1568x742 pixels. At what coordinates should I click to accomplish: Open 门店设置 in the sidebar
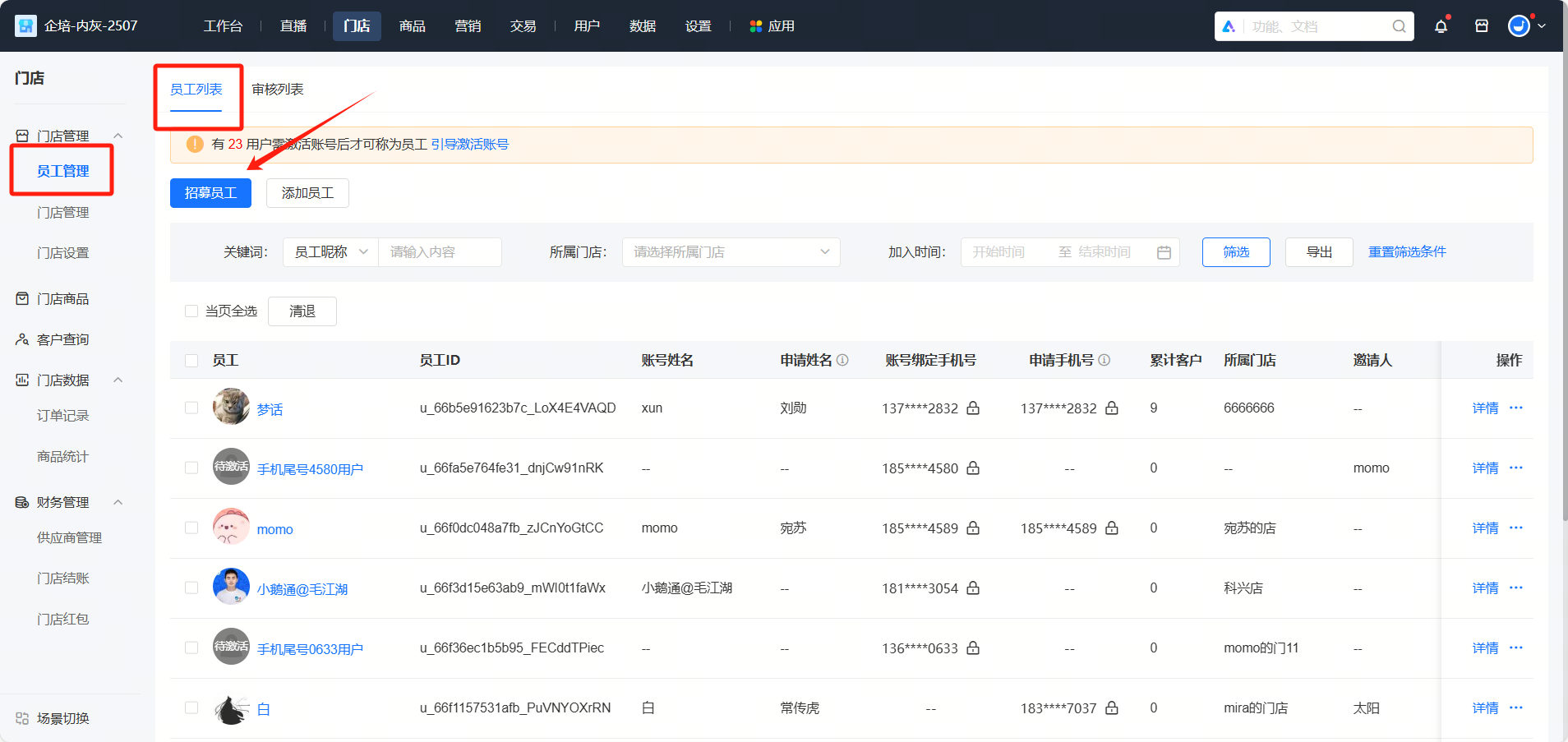63,253
